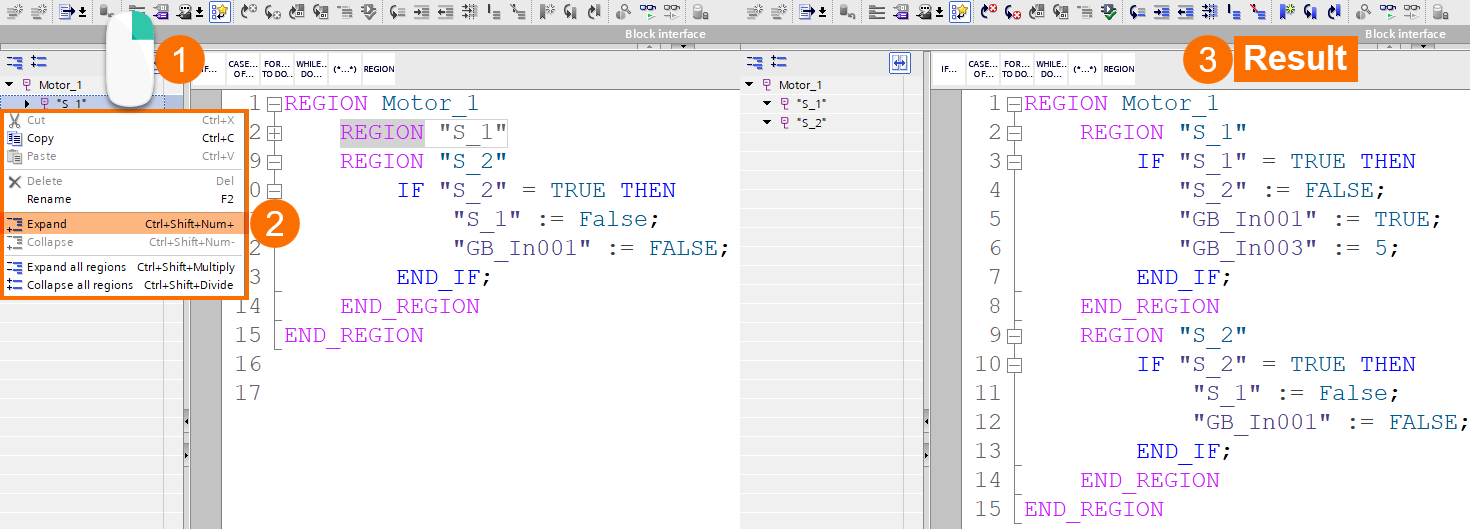The image size is (1470, 529).
Task: Select Motor_1 label in Result tree
Action: click(800, 85)
